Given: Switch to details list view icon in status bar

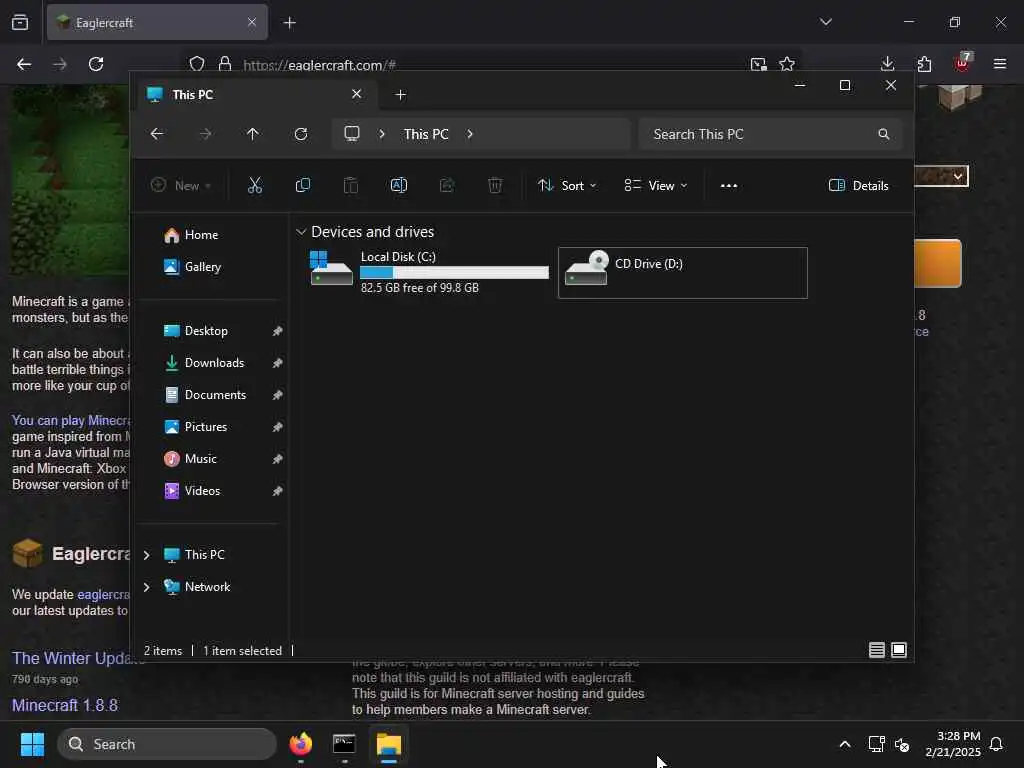Looking at the screenshot, I should [876, 650].
